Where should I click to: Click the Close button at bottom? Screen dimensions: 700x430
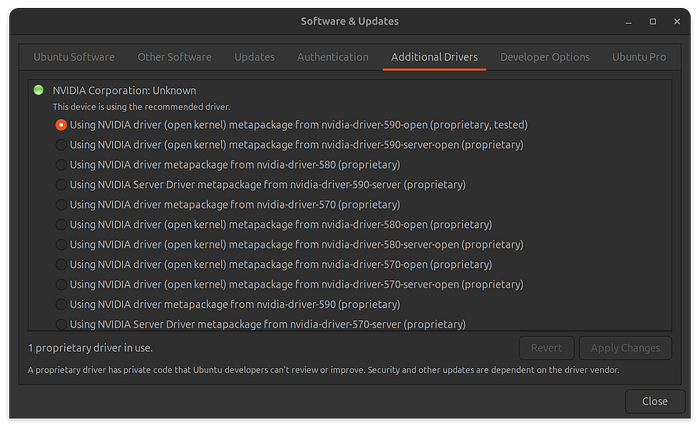pyautogui.click(x=655, y=401)
